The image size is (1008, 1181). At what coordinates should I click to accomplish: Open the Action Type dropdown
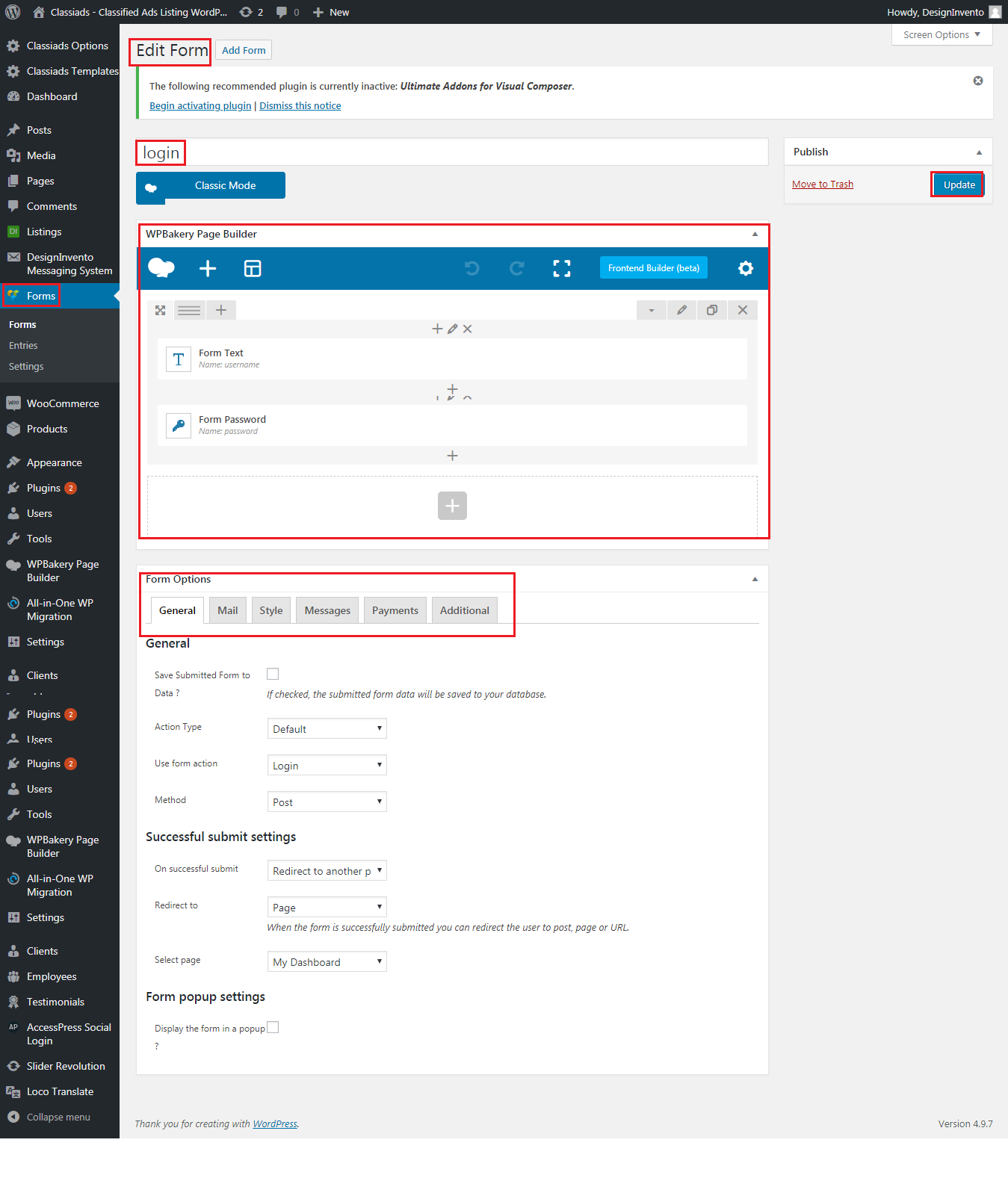(327, 728)
